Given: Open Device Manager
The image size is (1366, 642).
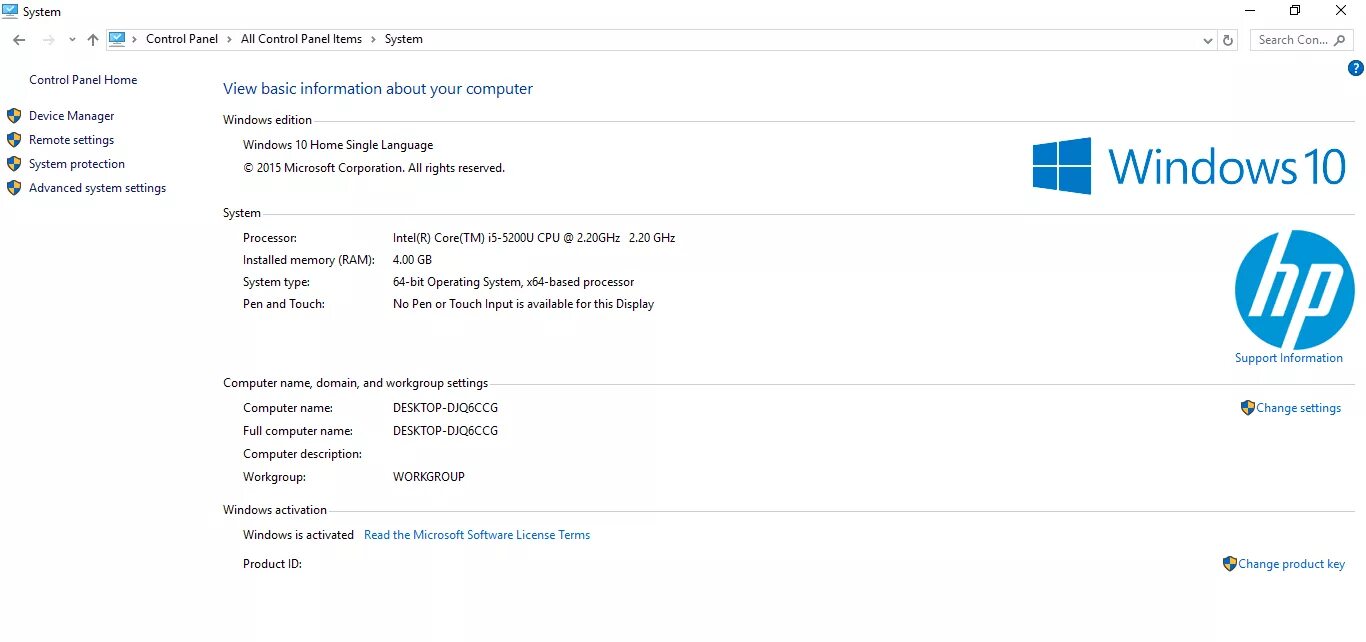Looking at the screenshot, I should click(72, 116).
